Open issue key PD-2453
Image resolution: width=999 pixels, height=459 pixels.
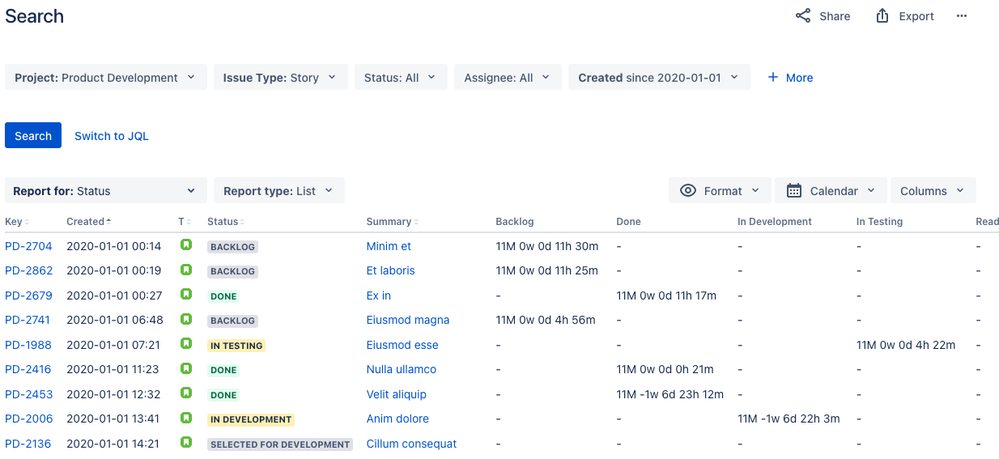pos(29,394)
